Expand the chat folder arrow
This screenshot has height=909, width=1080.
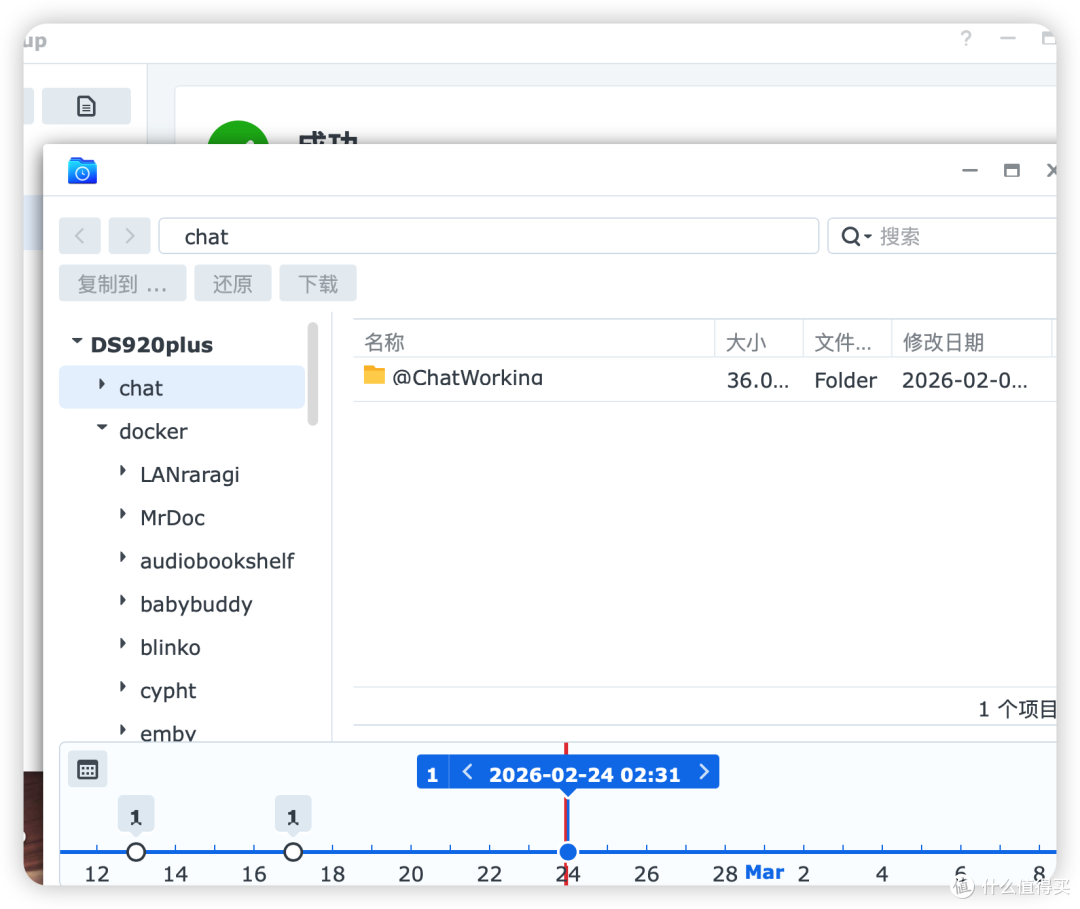click(x=102, y=384)
